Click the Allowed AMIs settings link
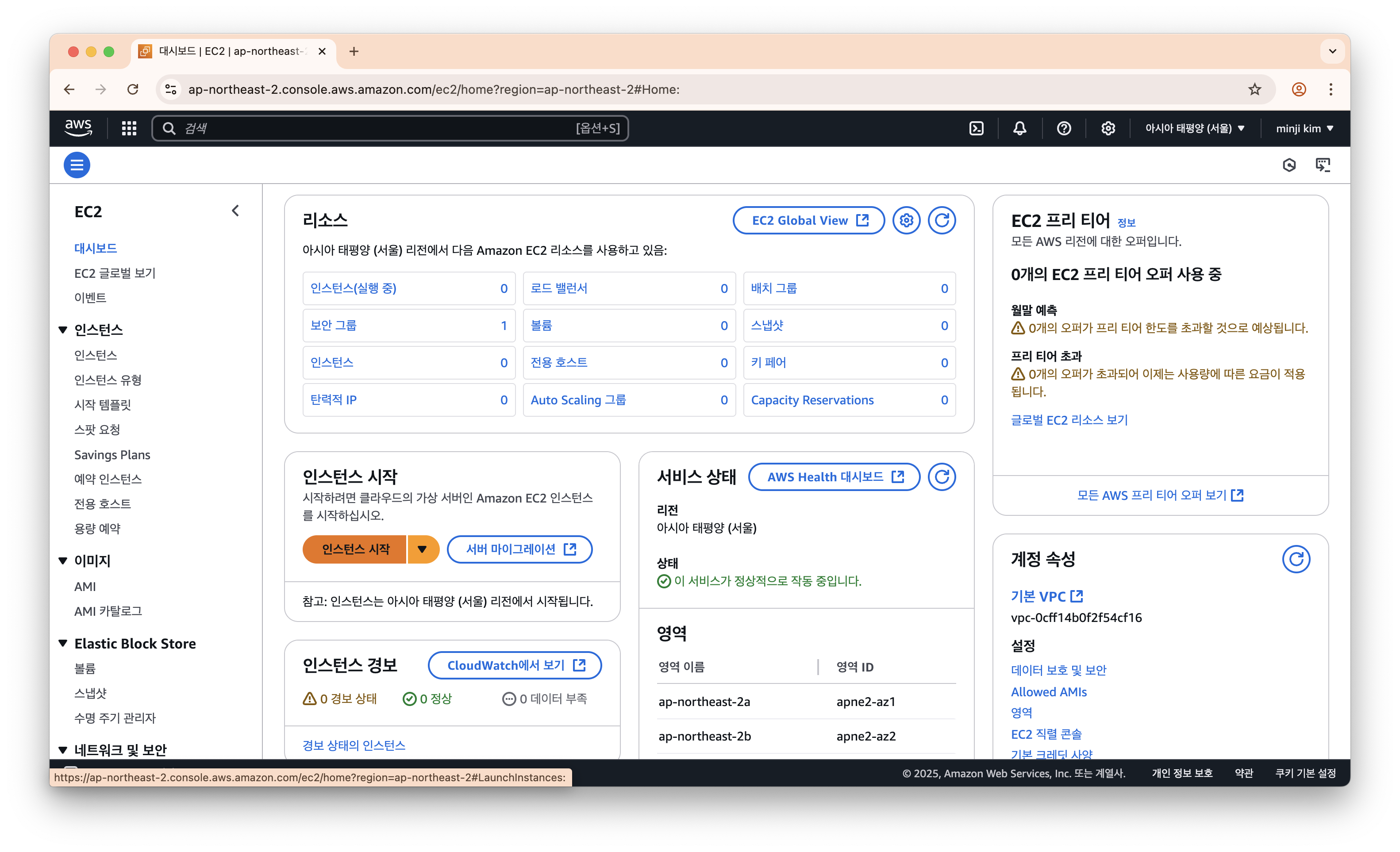 point(1048,692)
